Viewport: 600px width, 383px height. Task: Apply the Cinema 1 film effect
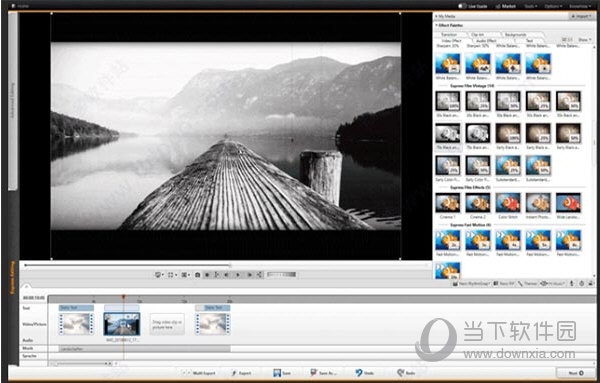pyautogui.click(x=448, y=206)
